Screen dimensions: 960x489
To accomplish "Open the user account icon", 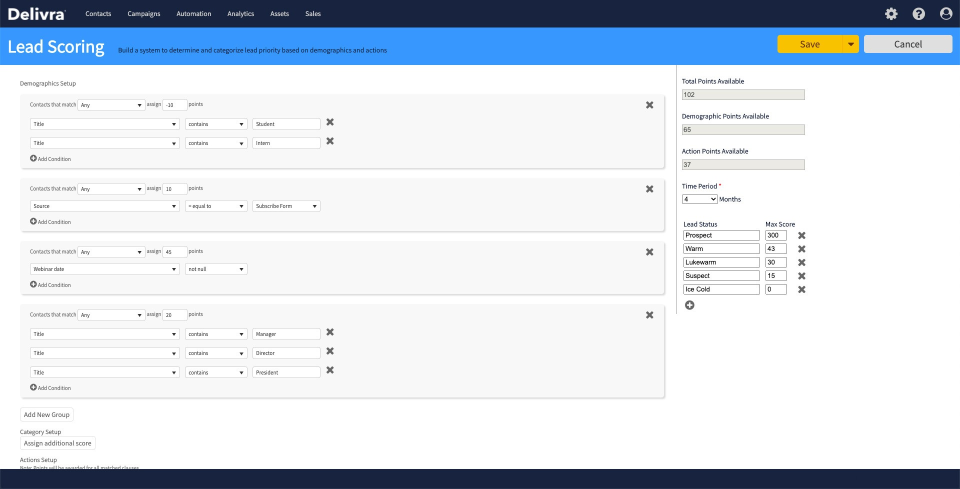I will 946,13.
